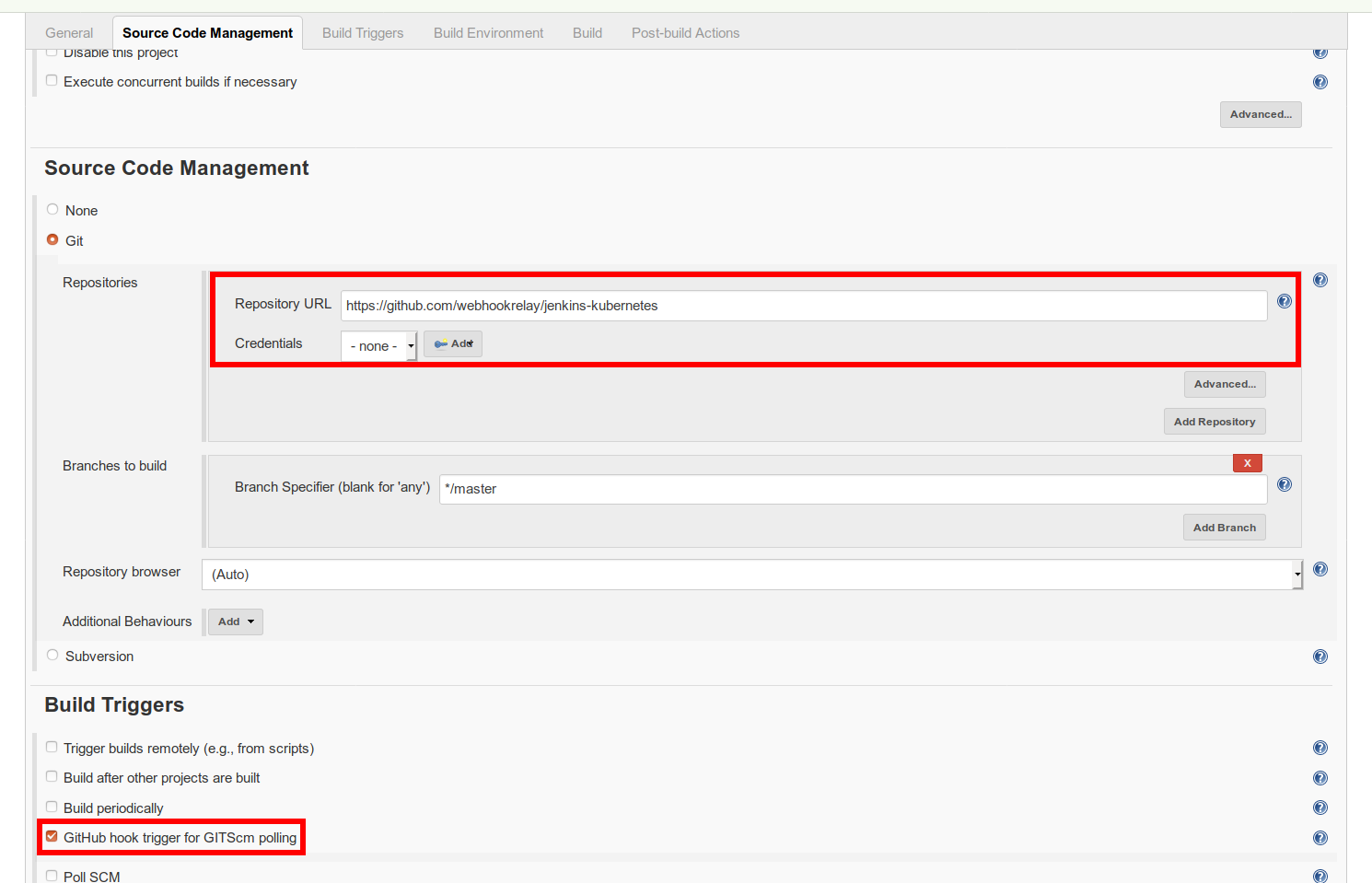
Task: Click the Add Repository button
Action: click(x=1215, y=421)
